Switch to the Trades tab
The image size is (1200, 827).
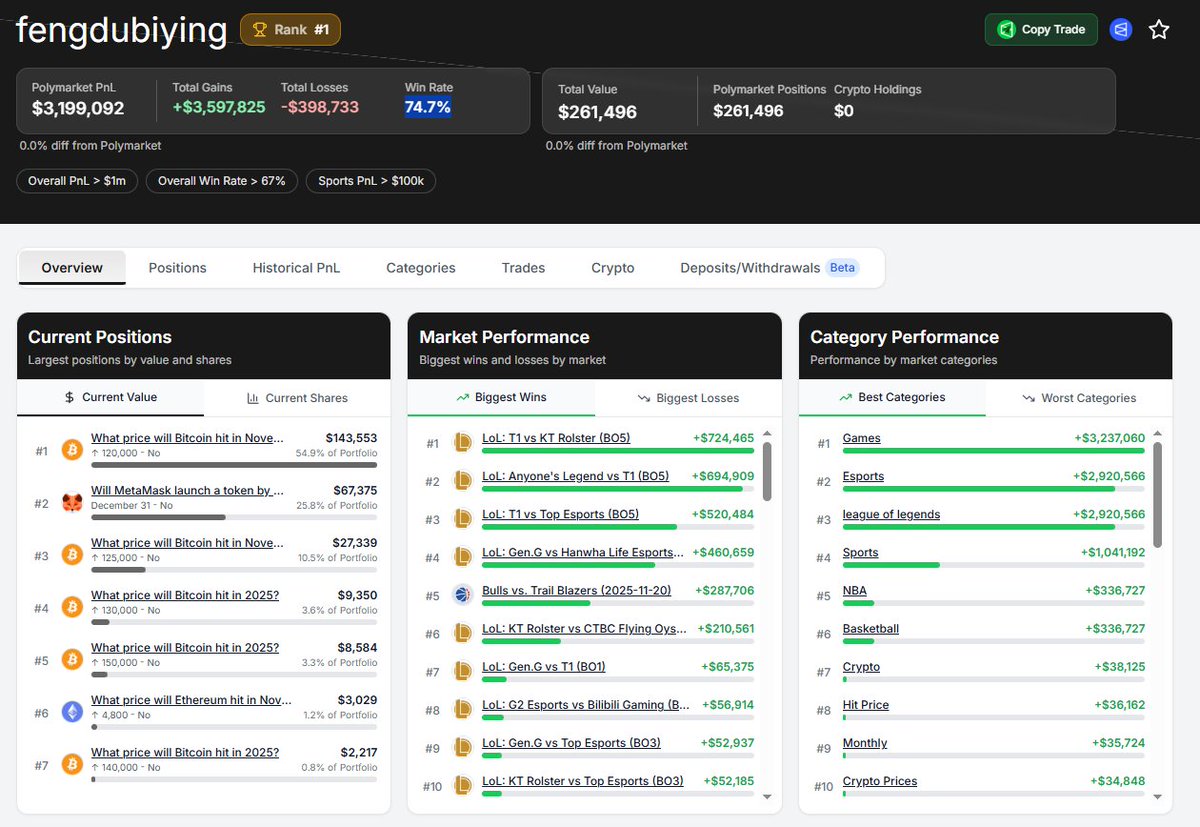523,267
